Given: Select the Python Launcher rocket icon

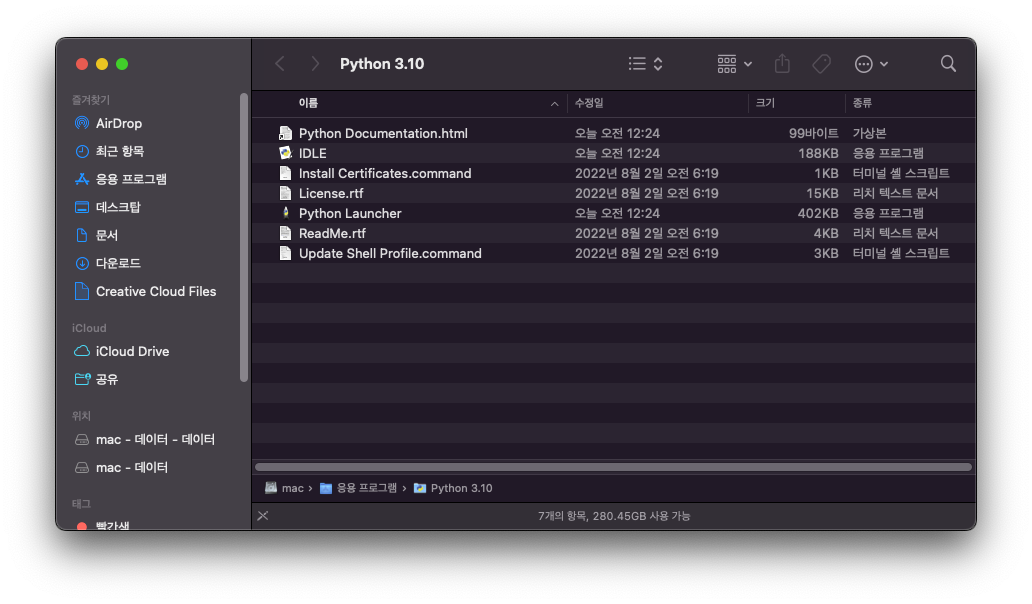Looking at the screenshot, I should point(285,213).
